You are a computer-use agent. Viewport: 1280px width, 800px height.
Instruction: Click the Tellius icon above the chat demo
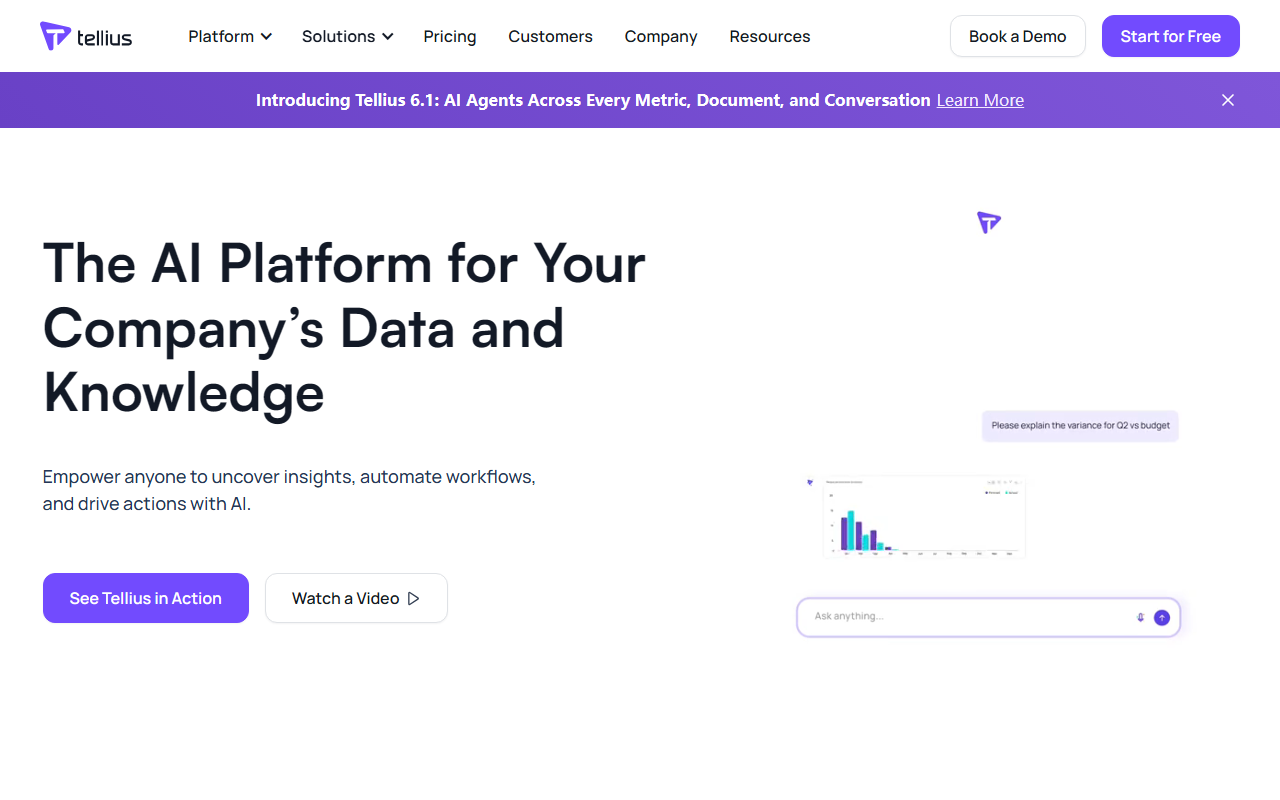[x=989, y=223]
